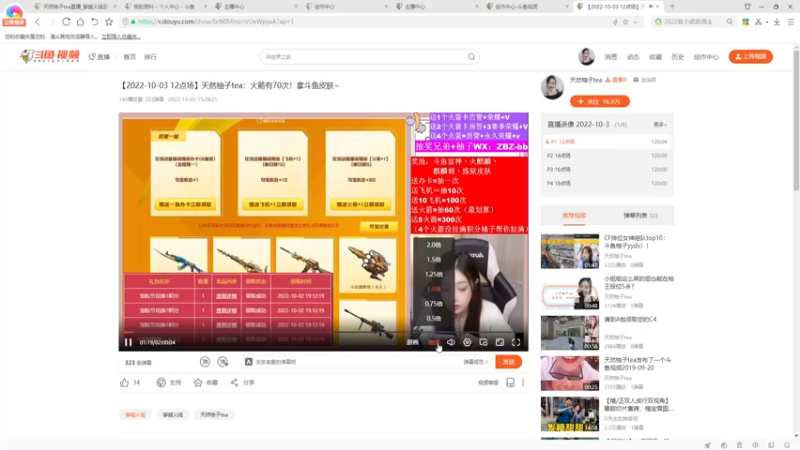Image resolution: width=800 pixels, height=450 pixels.
Task: Switch to the danmaku list tab
Action: click(x=640, y=215)
